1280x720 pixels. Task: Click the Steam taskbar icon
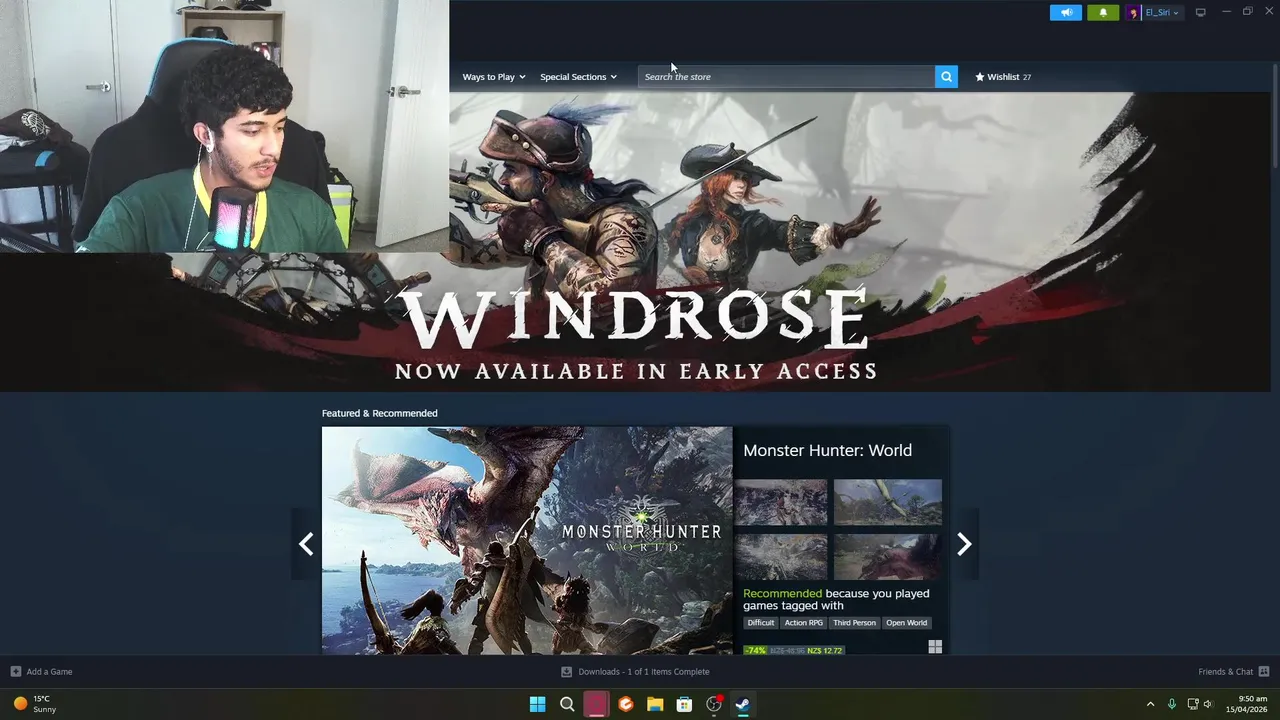coord(743,704)
